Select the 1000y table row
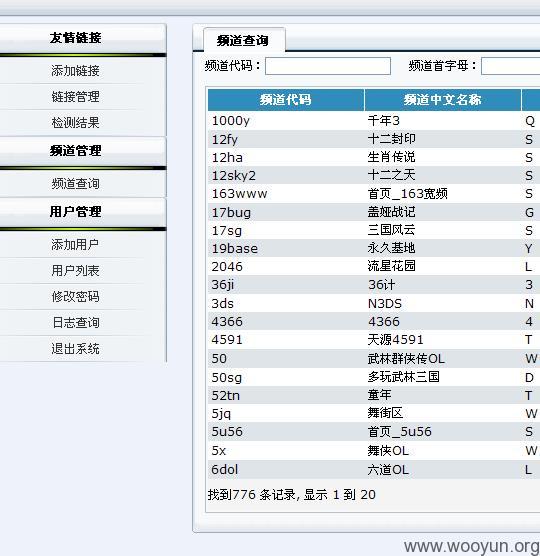Image resolution: width=540 pixels, height=556 pixels. pos(374,121)
